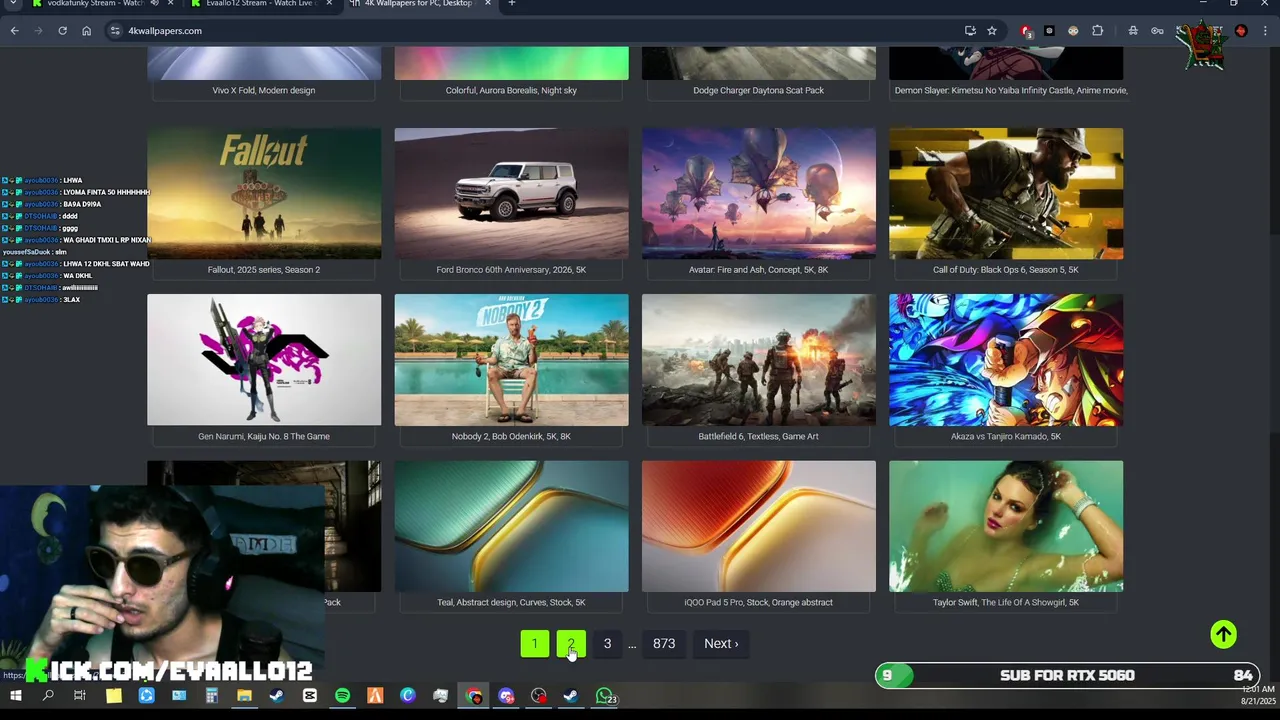Open the Teal Abstract design thumbnail

pos(511,526)
